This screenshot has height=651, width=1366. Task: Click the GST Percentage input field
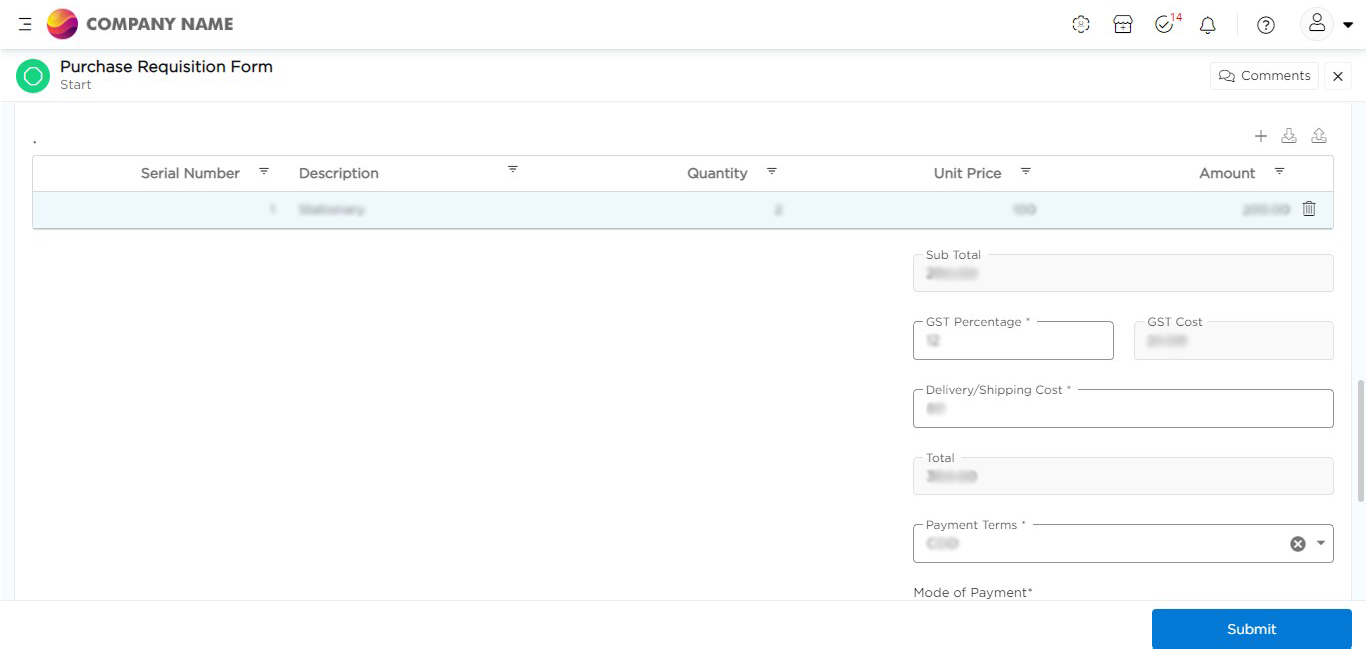[1013, 340]
